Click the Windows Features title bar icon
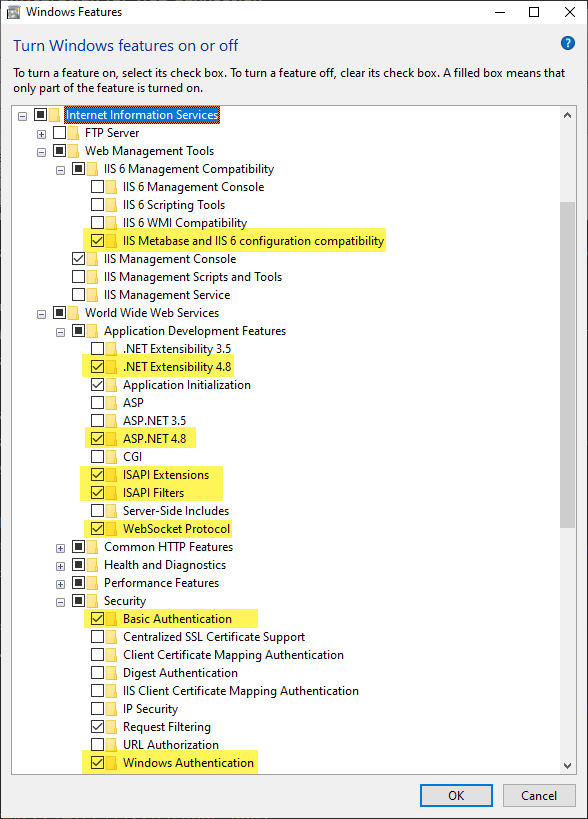 (13, 12)
